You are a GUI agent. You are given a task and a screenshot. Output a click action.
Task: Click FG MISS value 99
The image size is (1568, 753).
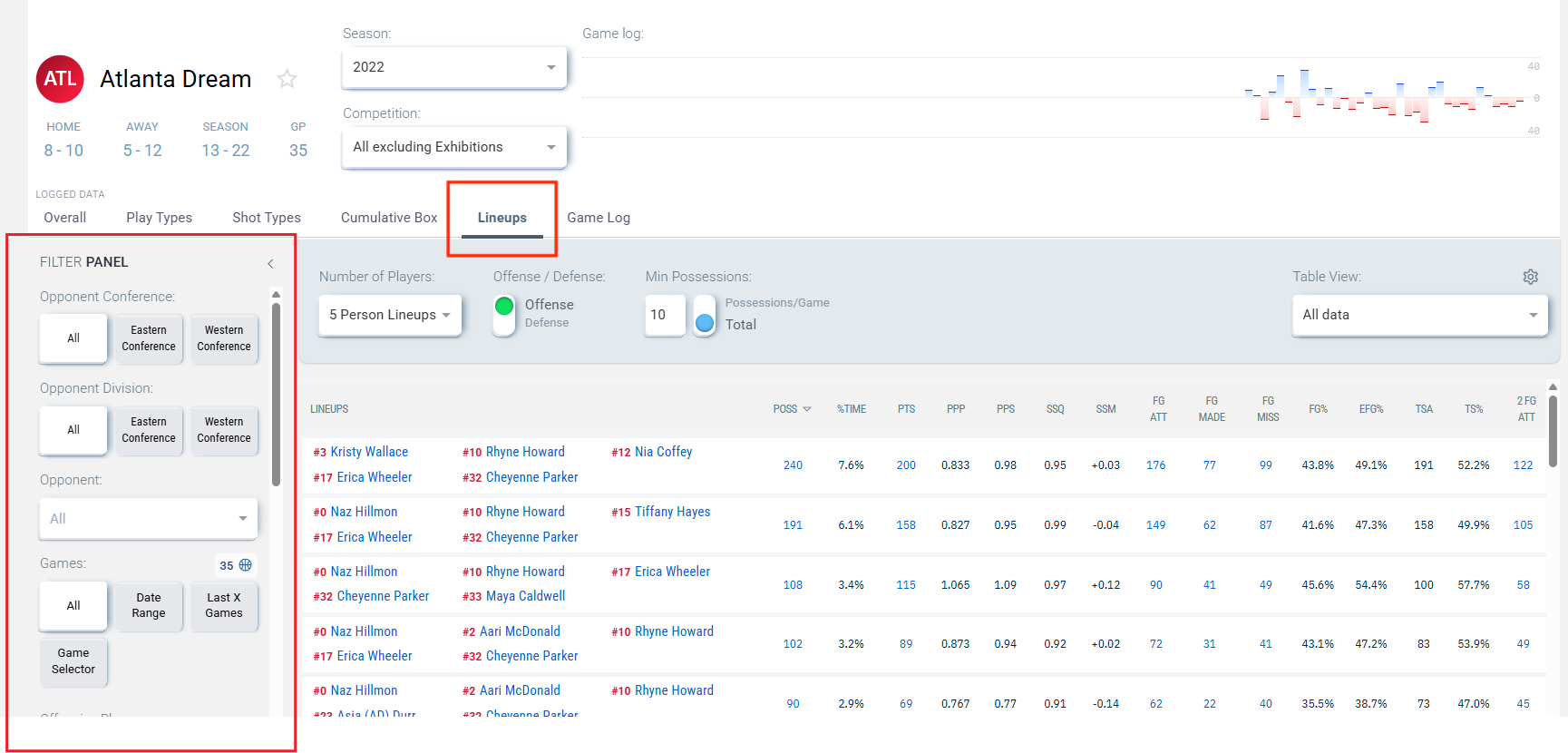click(x=1266, y=465)
